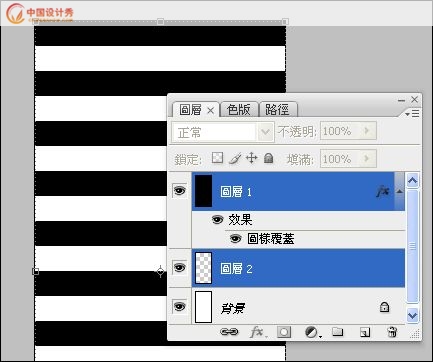Image resolution: width=433 pixels, height=362 pixels.
Task: Click the 效果 effects label
Action: tap(240, 220)
